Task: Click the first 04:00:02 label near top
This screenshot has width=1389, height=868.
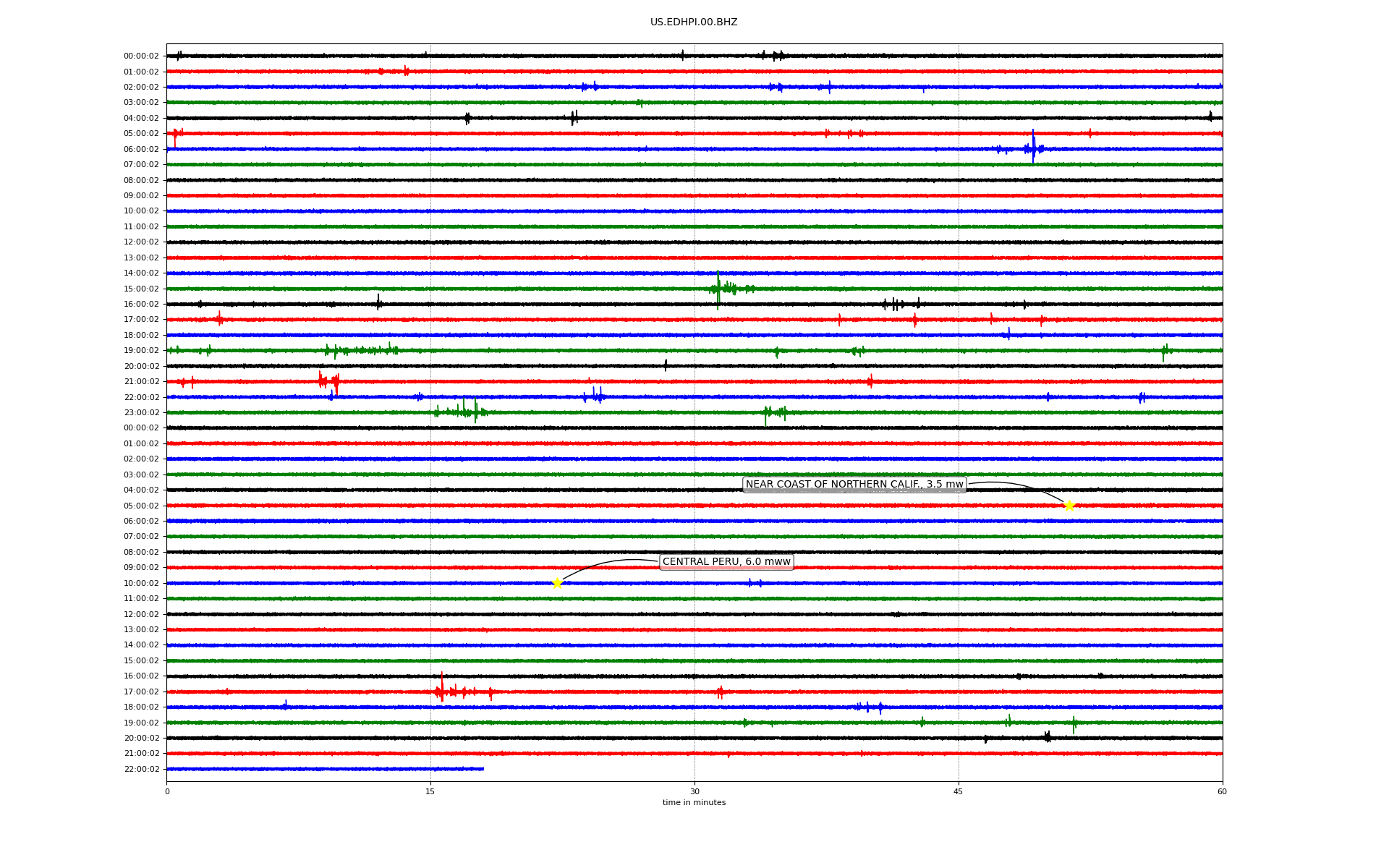Action: click(141, 118)
